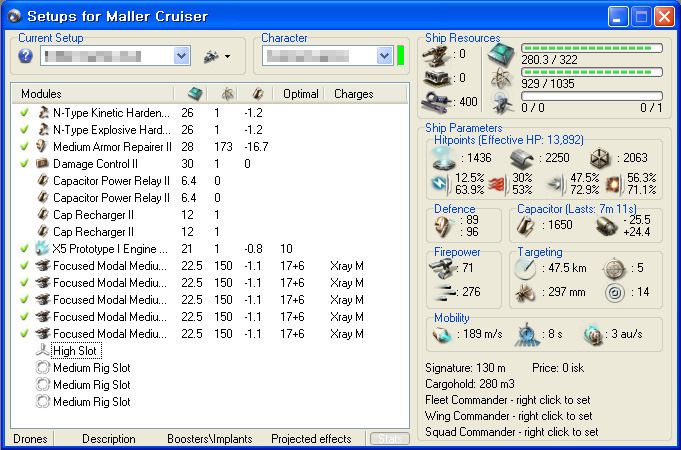Click Squad Commander right click to set
The height and width of the screenshot is (450, 681).
pos(512,432)
